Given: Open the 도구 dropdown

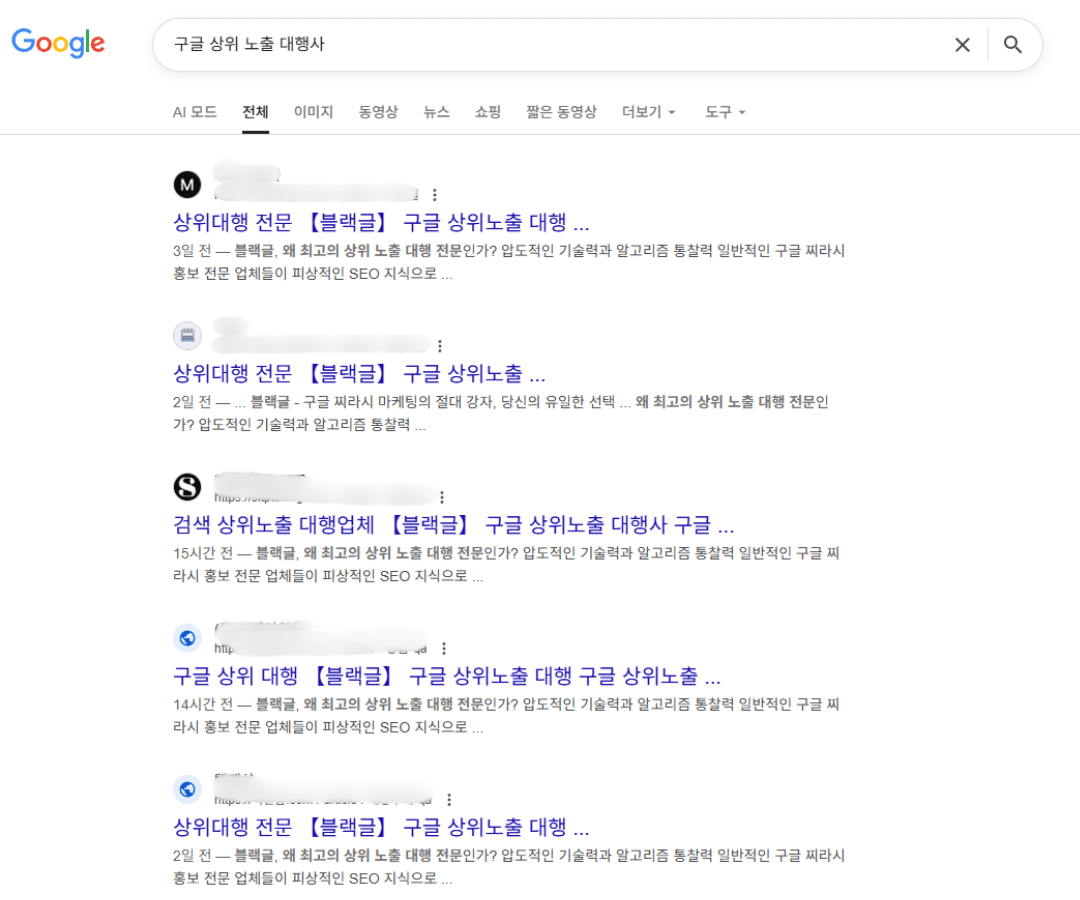Looking at the screenshot, I should pos(723,112).
